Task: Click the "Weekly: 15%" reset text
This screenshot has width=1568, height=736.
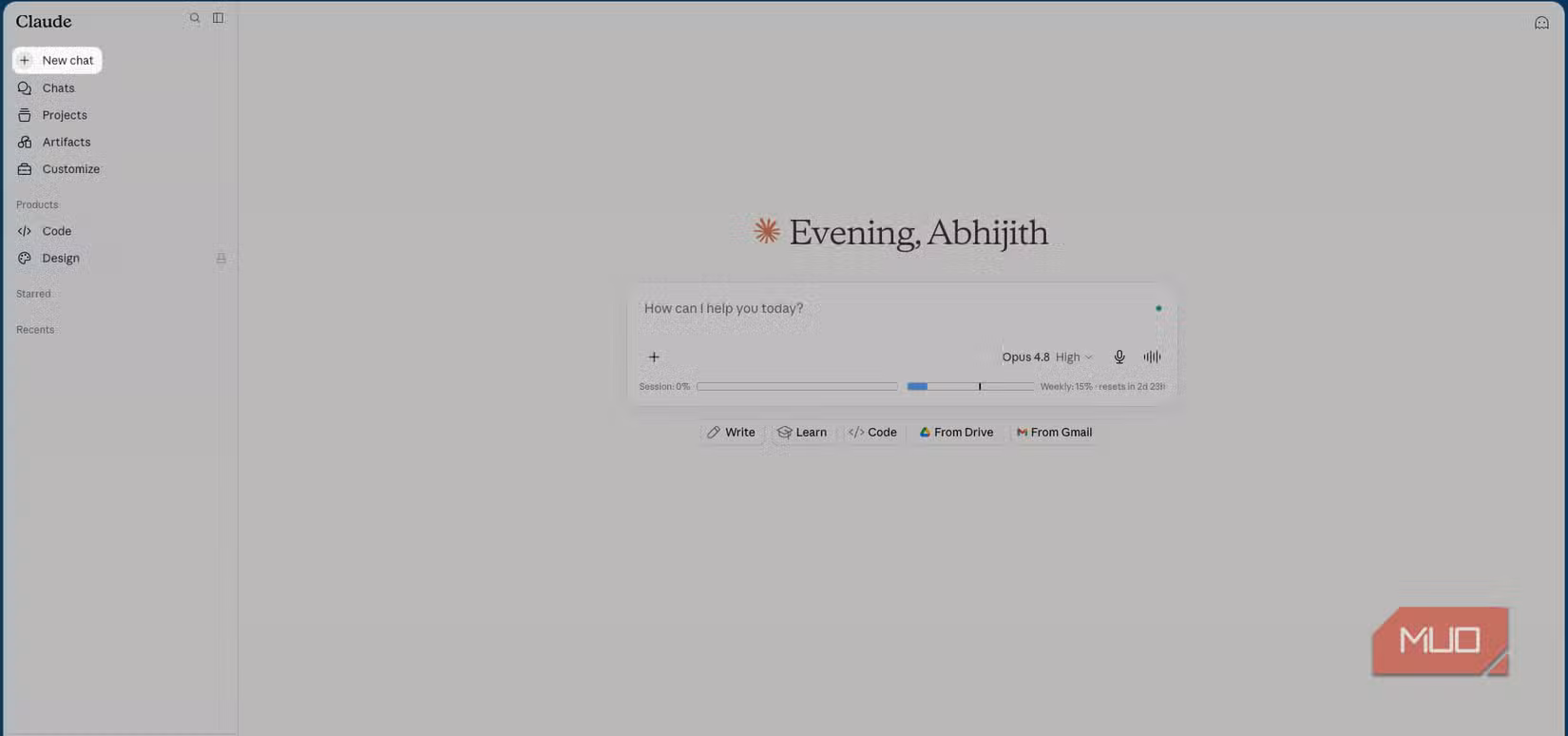Action: click(1102, 387)
